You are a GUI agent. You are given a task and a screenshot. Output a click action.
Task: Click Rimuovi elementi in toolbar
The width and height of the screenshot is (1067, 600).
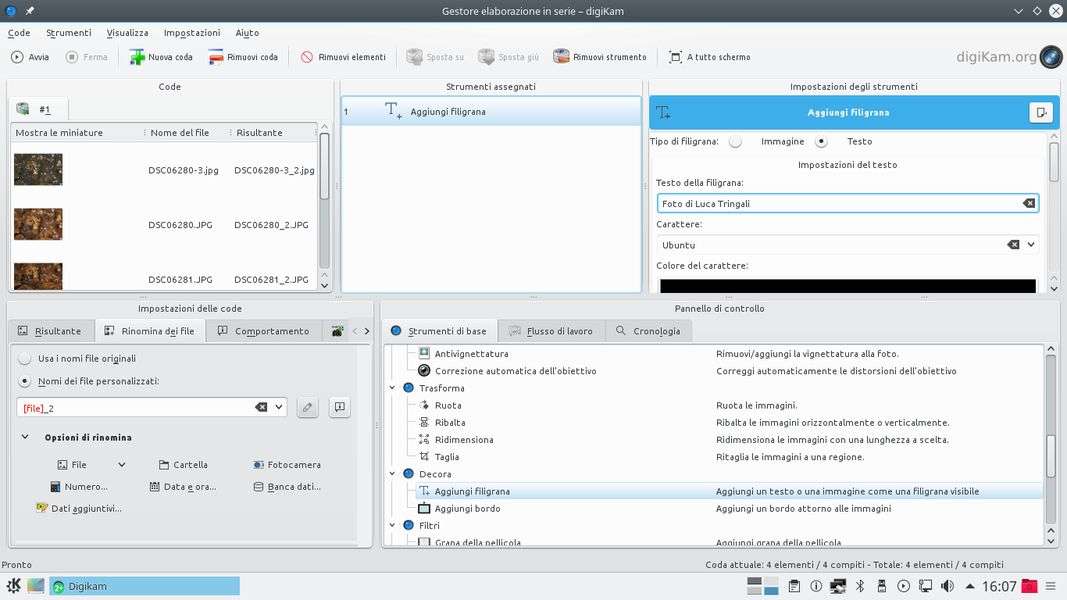[x=343, y=57]
